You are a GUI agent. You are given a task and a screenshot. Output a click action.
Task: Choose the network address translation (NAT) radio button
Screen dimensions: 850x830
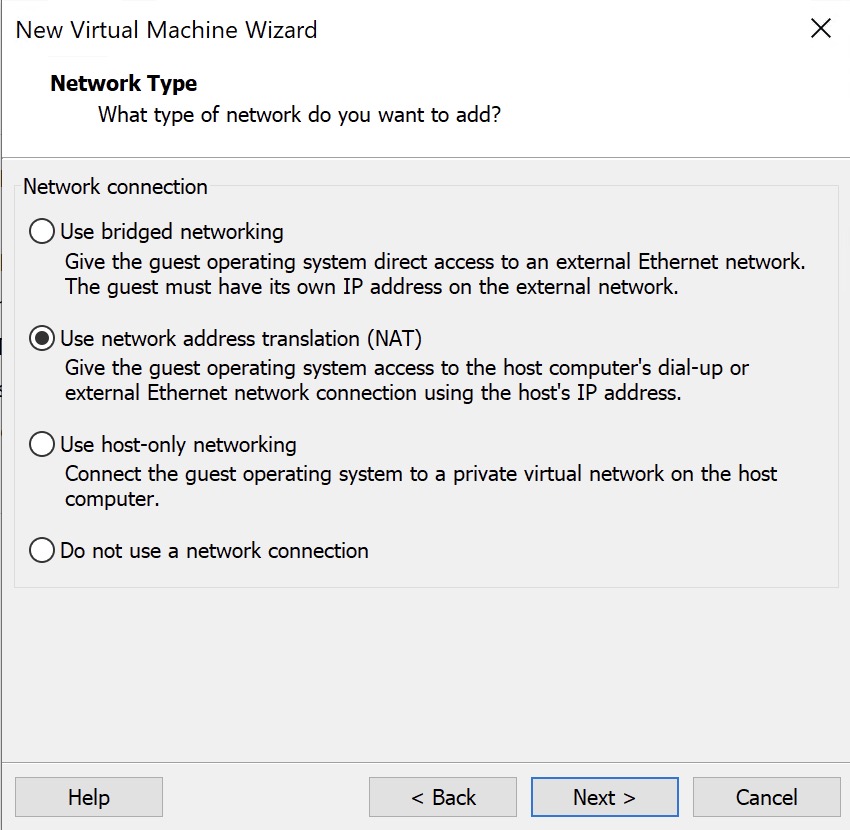click(42, 338)
